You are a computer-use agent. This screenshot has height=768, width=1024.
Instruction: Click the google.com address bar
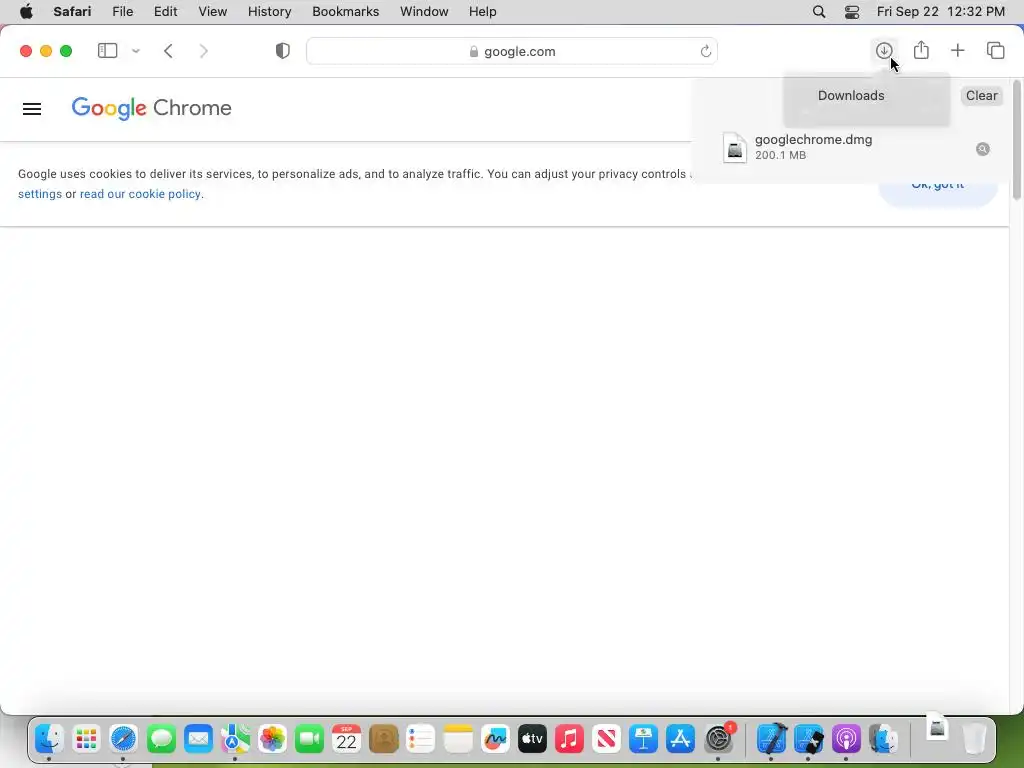(x=512, y=51)
